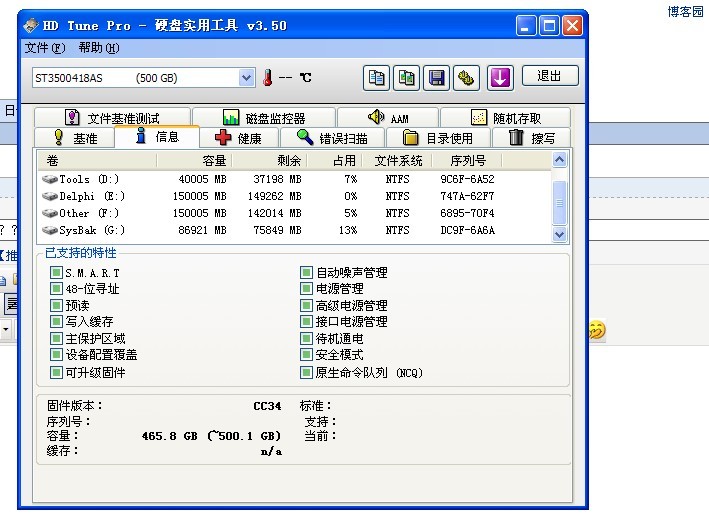This screenshot has height=532, width=709.
Task: Select serial number 747A-62F7
Action: click(468, 196)
